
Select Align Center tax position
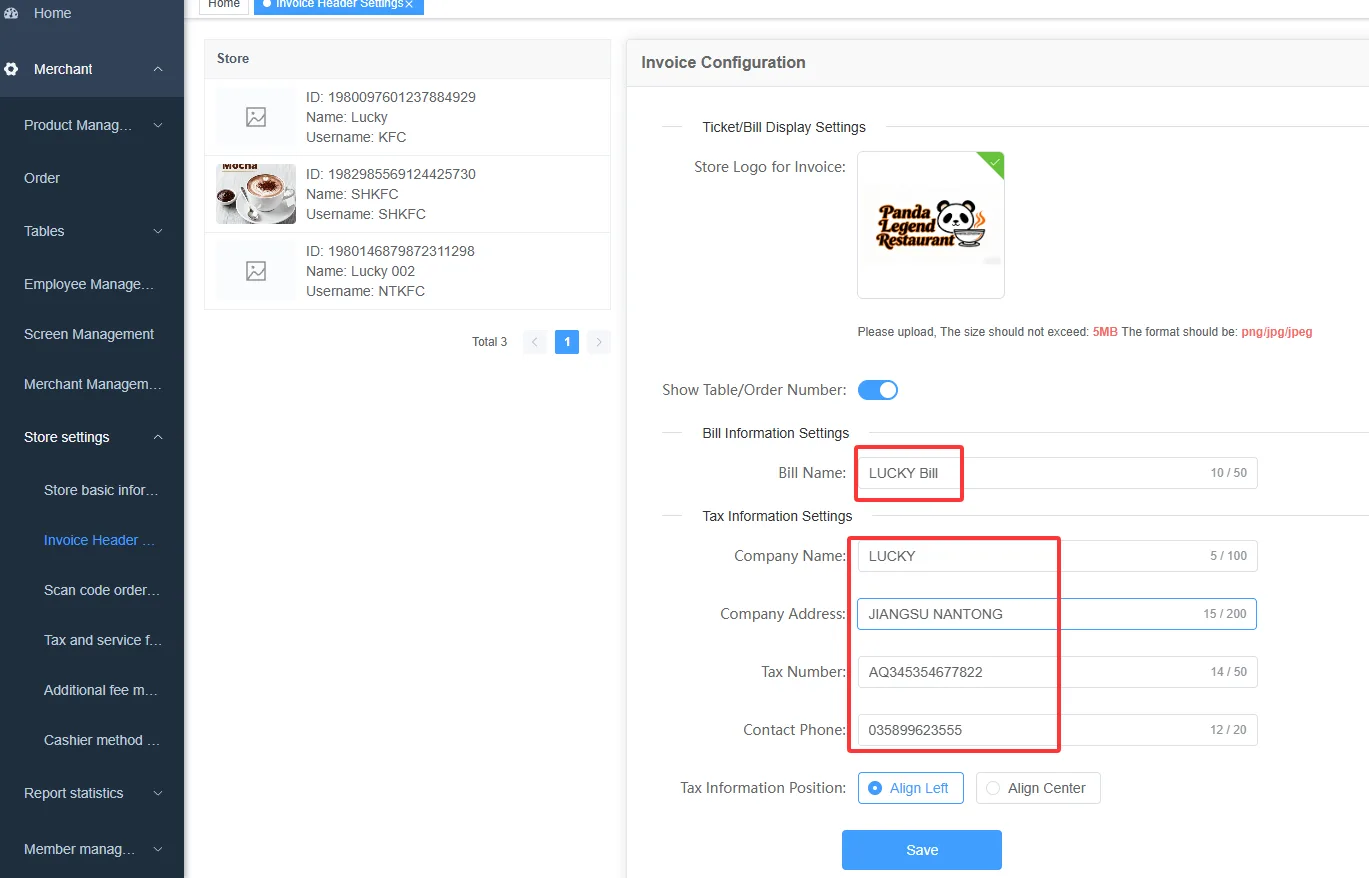(1038, 788)
